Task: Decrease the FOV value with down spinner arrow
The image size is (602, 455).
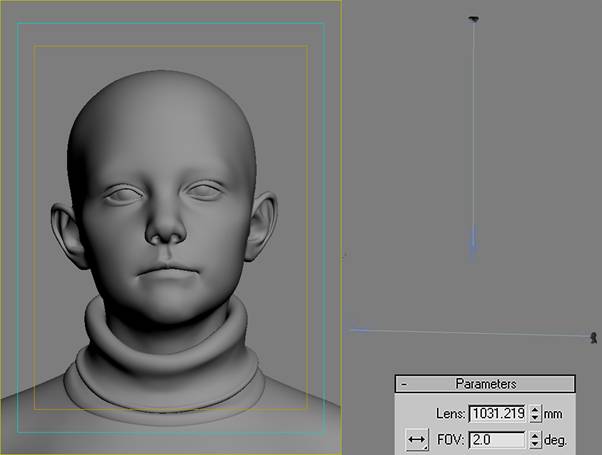Action: click(535, 444)
